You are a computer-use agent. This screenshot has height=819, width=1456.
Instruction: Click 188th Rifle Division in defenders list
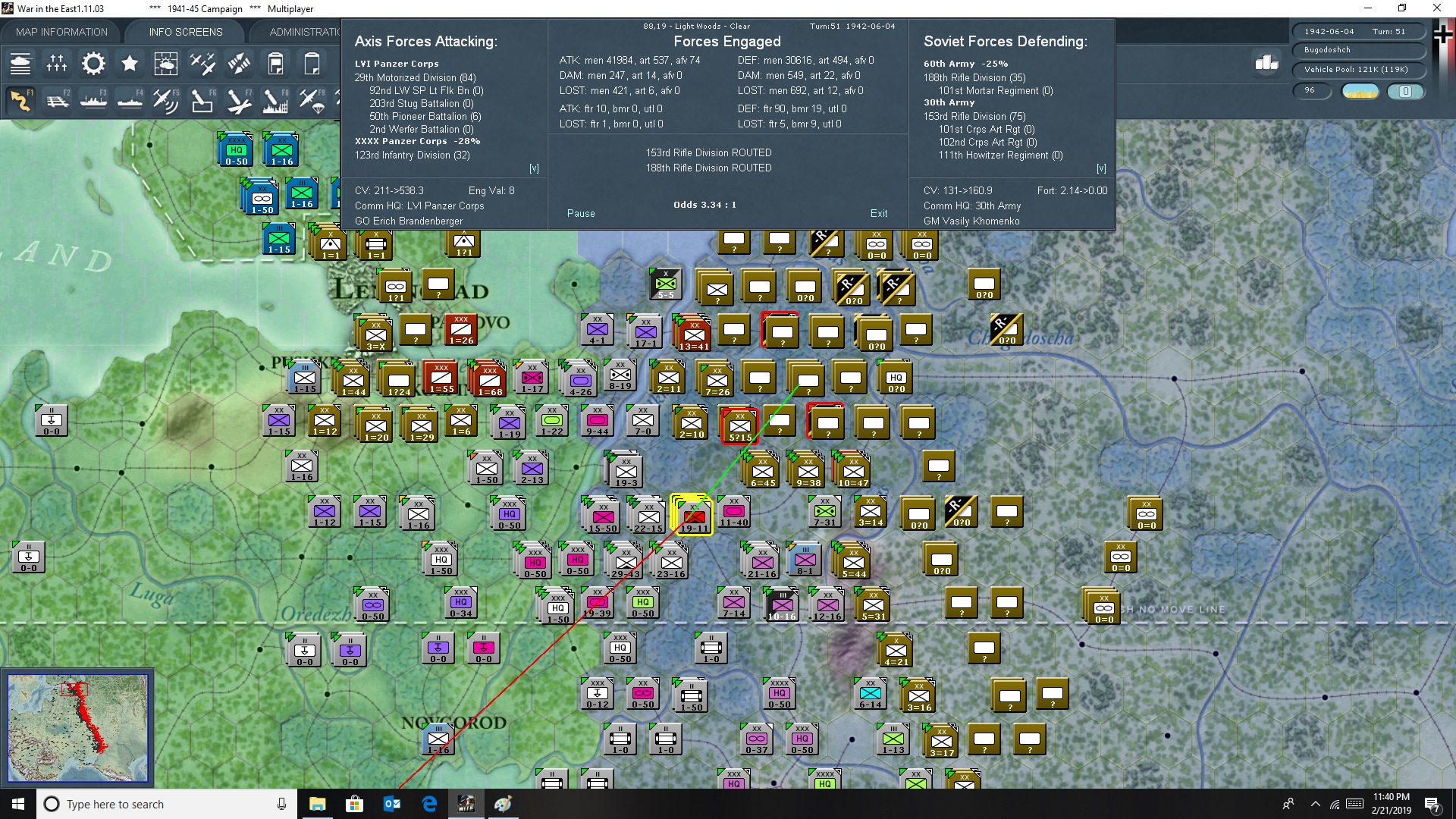[x=974, y=78]
